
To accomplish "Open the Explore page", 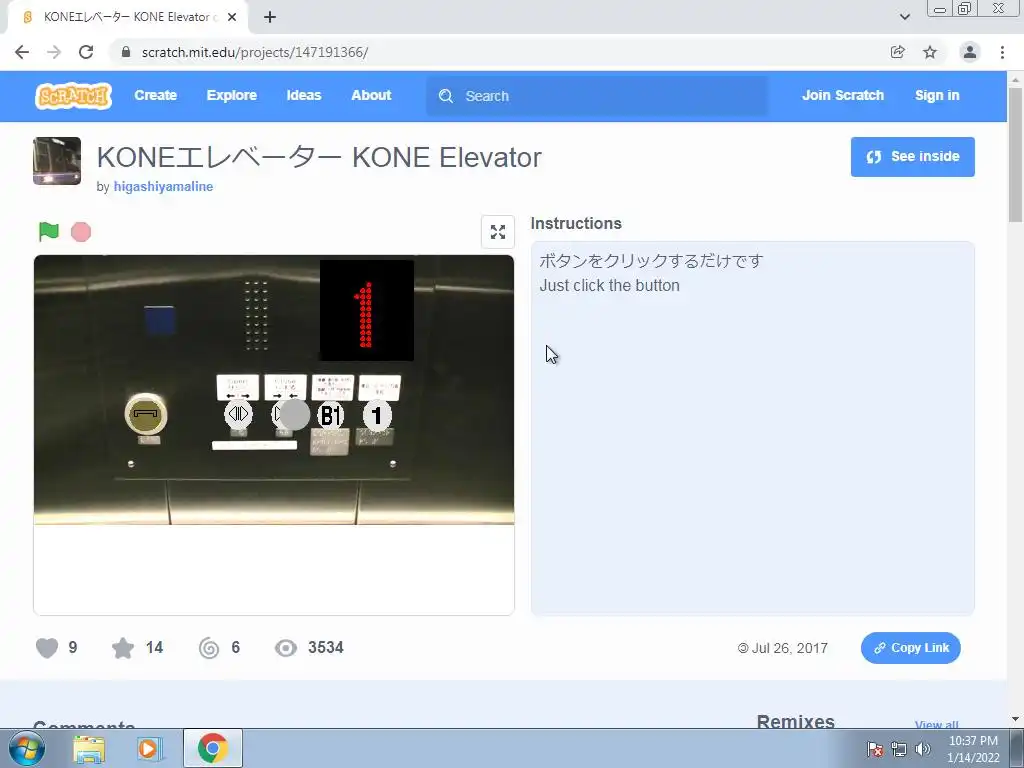I will pos(232,95).
